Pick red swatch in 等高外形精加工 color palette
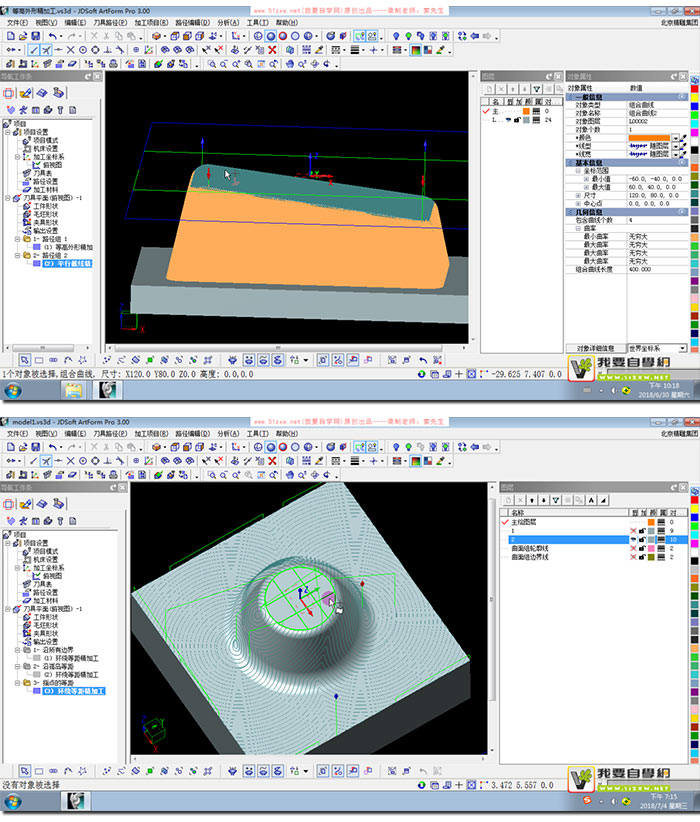The width and height of the screenshot is (700, 822). [694, 89]
